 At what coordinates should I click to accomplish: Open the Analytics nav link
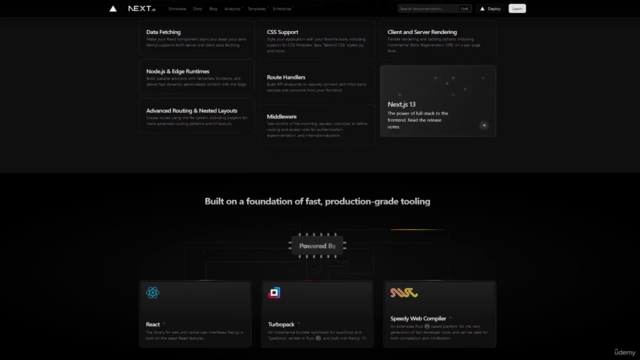(x=233, y=9)
